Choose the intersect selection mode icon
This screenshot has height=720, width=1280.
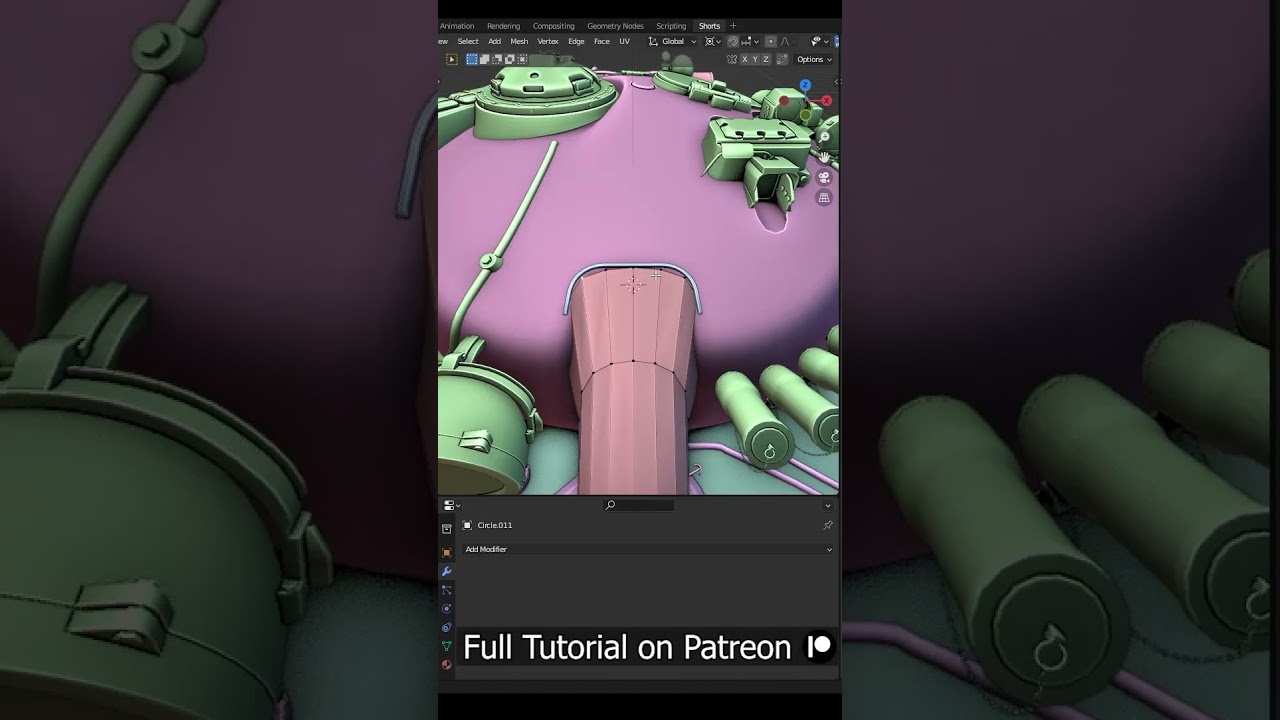[x=521, y=59]
